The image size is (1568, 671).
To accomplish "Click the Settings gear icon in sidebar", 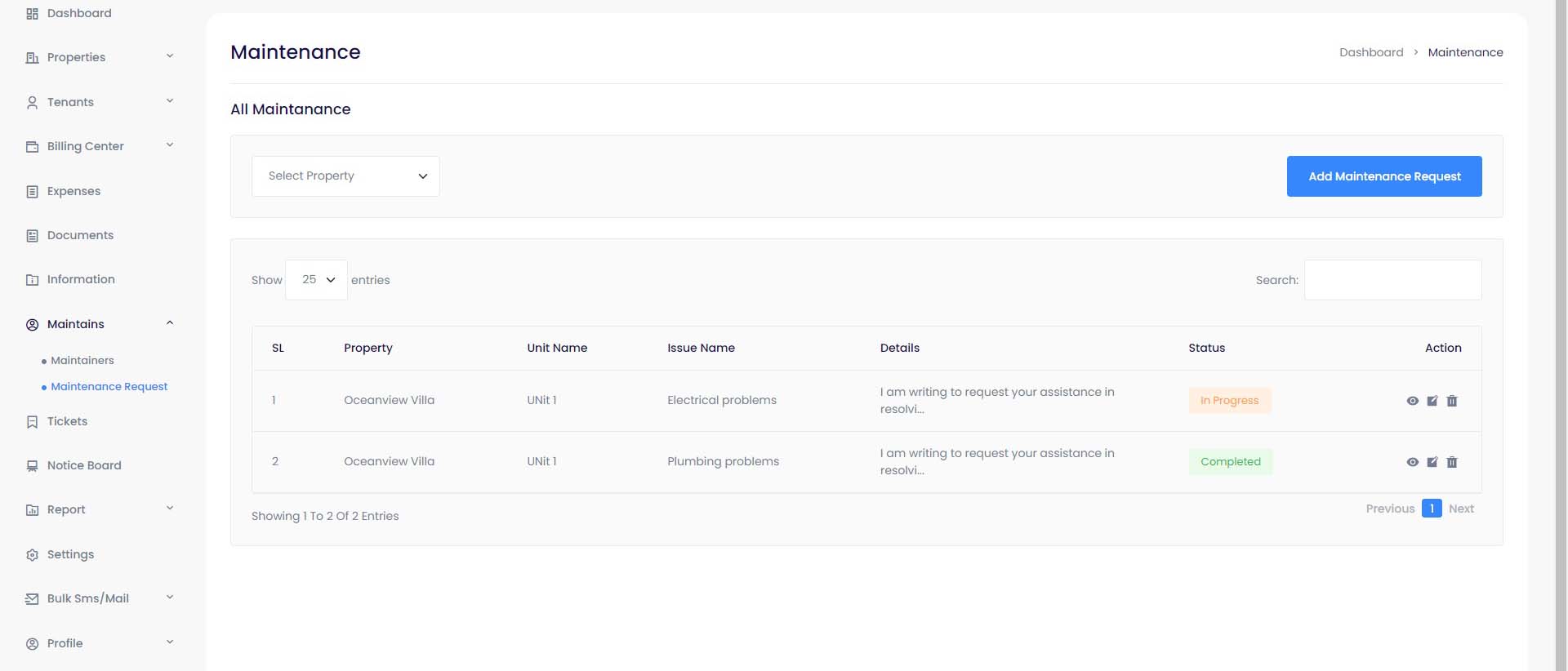I will tap(32, 555).
